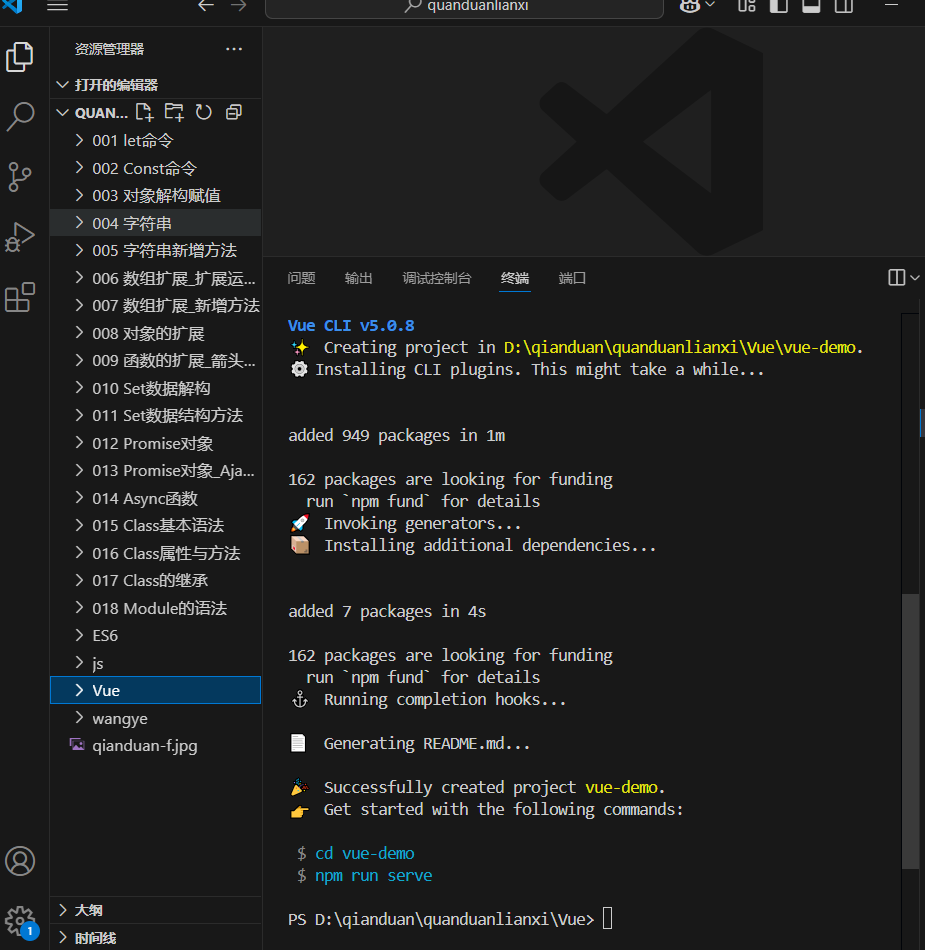Screen dimensions: 925x950
Task: Open Copilot dropdown arrow
Action: (711, 5)
